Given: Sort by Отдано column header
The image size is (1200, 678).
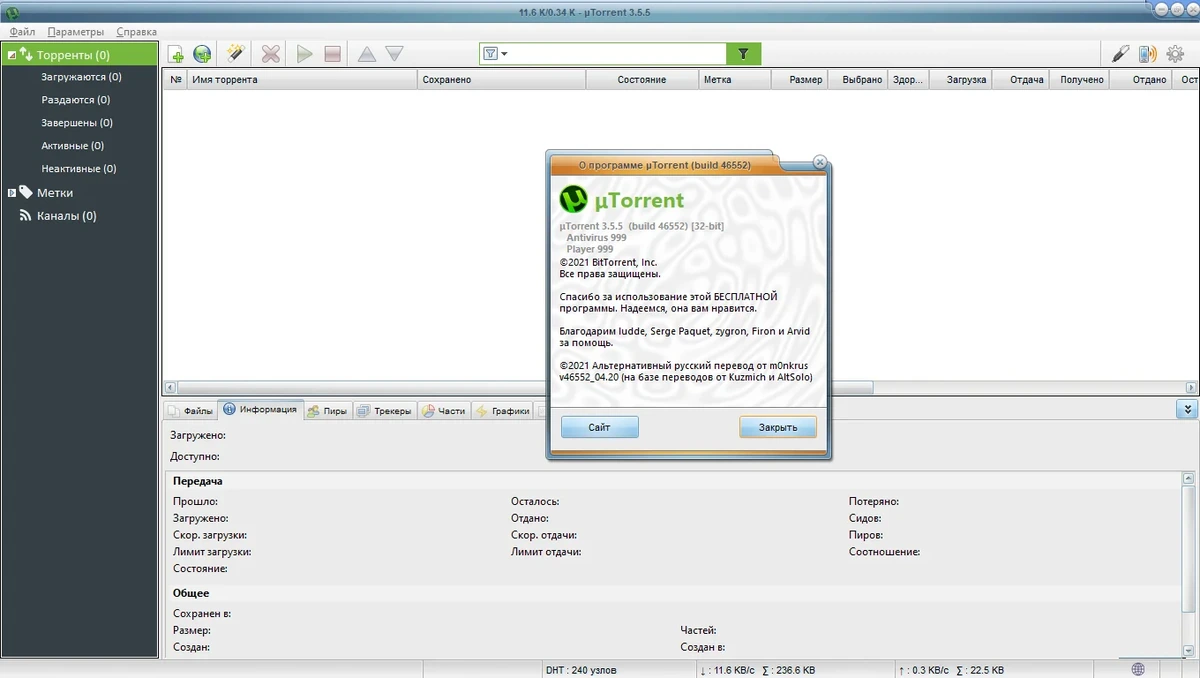Looking at the screenshot, I should (x=1140, y=80).
